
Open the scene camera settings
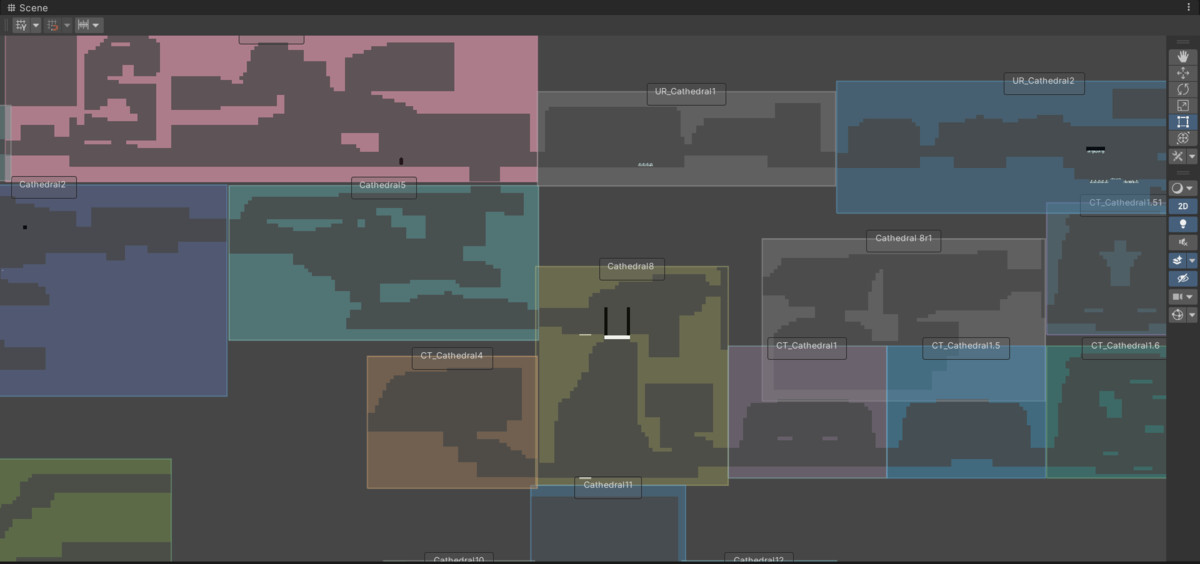coord(1178,297)
